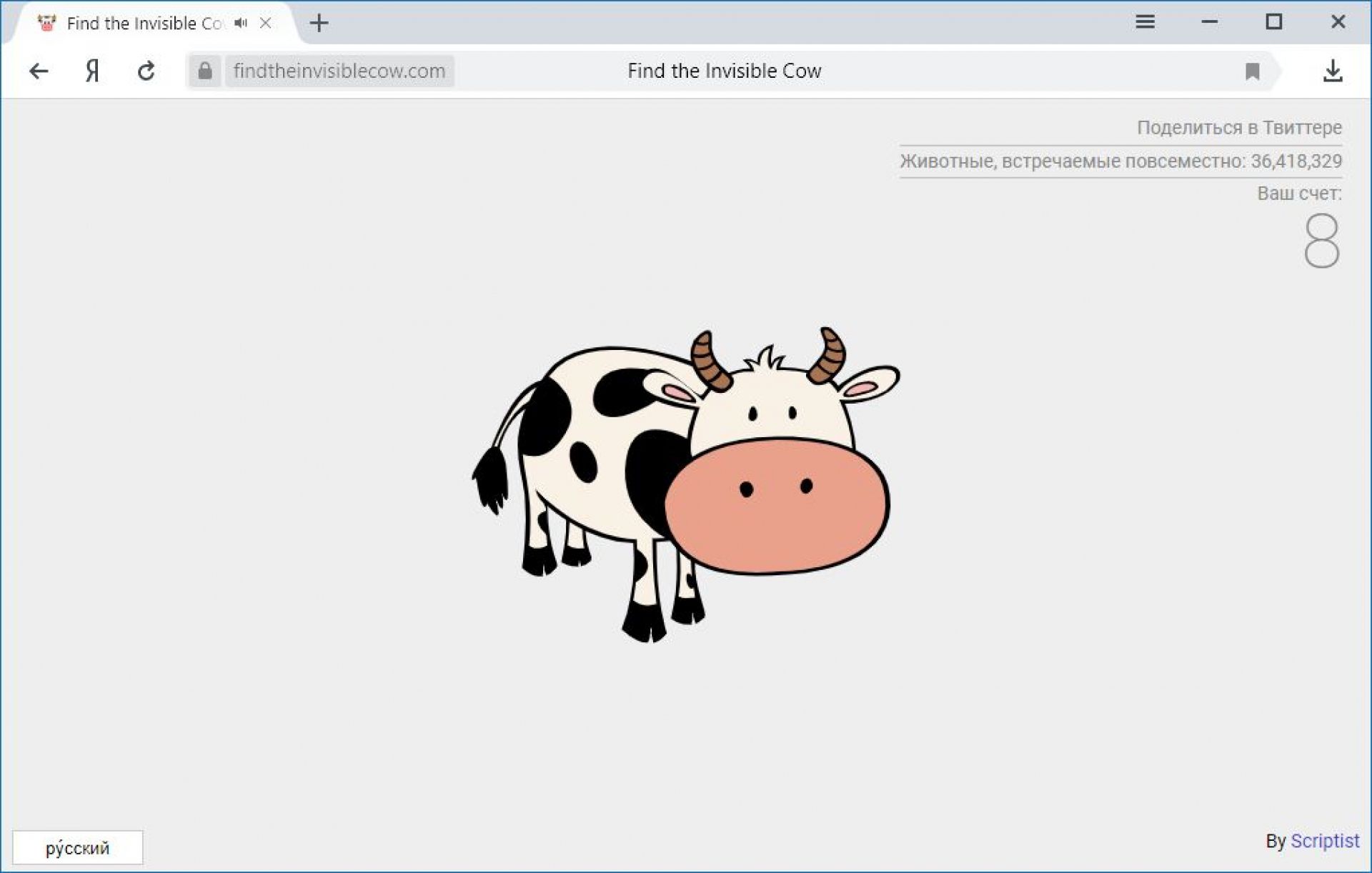Click the findtheinvisiblecow.com address field
1372x873 pixels.
[x=339, y=71]
